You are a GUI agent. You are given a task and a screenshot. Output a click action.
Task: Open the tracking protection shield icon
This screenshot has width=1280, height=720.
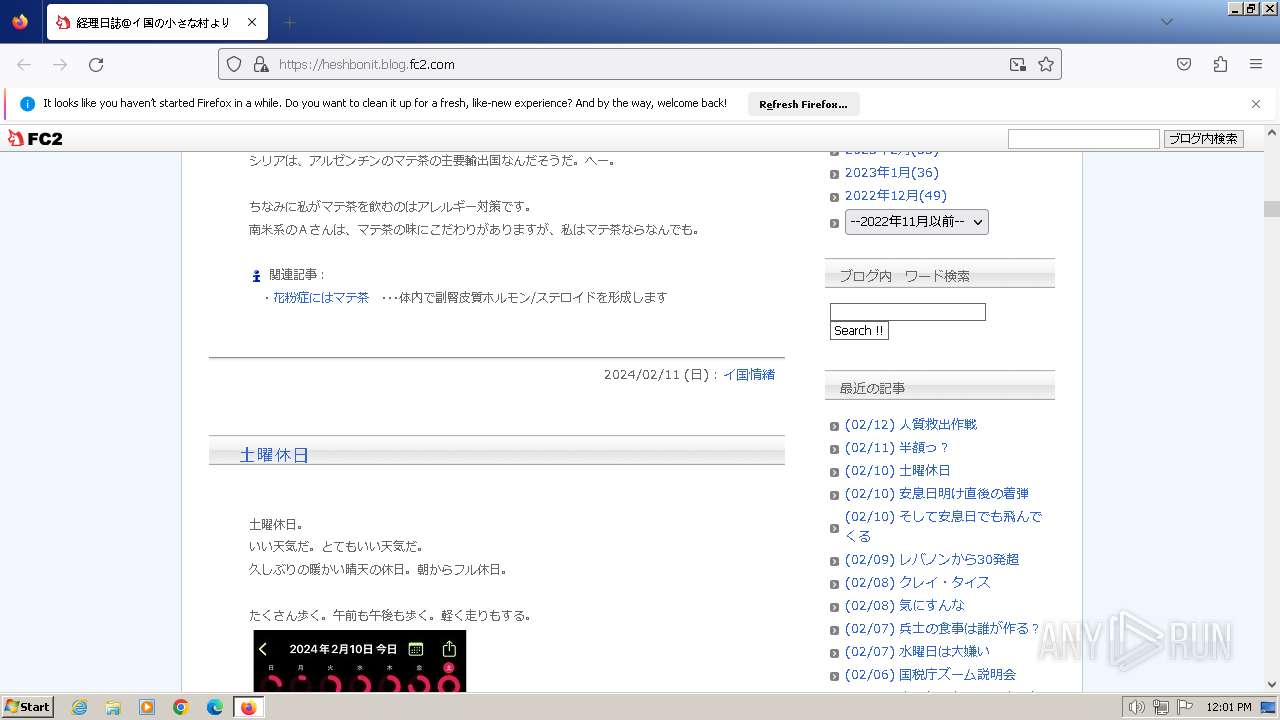coord(234,64)
